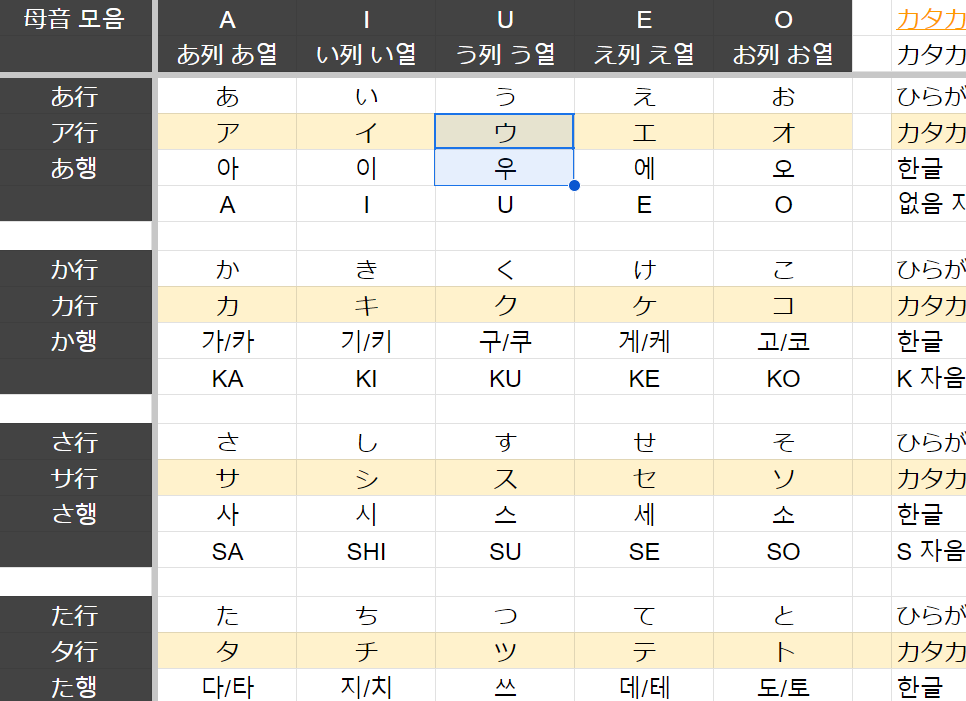The height and width of the screenshot is (701, 966).
Task: Click the 없음 note cell
Action: tap(930, 204)
